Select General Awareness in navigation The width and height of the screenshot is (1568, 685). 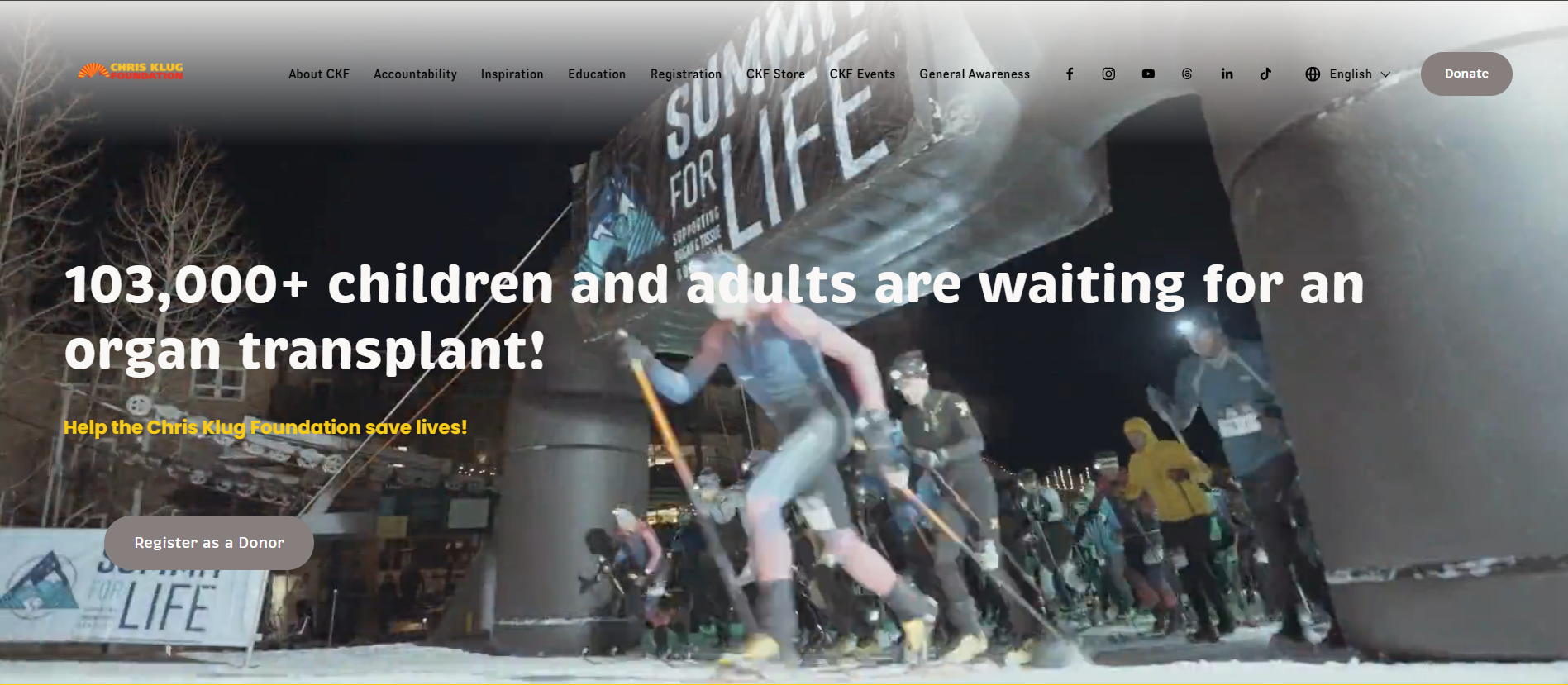coord(975,74)
